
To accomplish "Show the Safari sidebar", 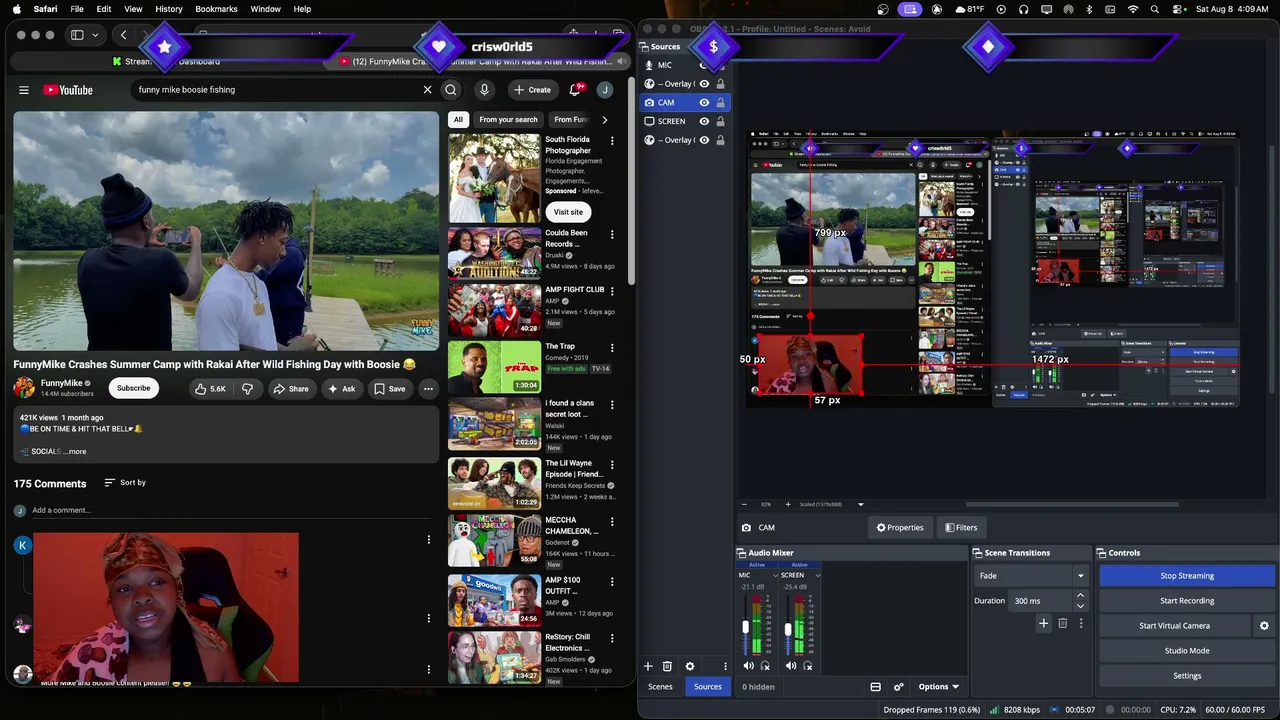I will pos(77,35).
